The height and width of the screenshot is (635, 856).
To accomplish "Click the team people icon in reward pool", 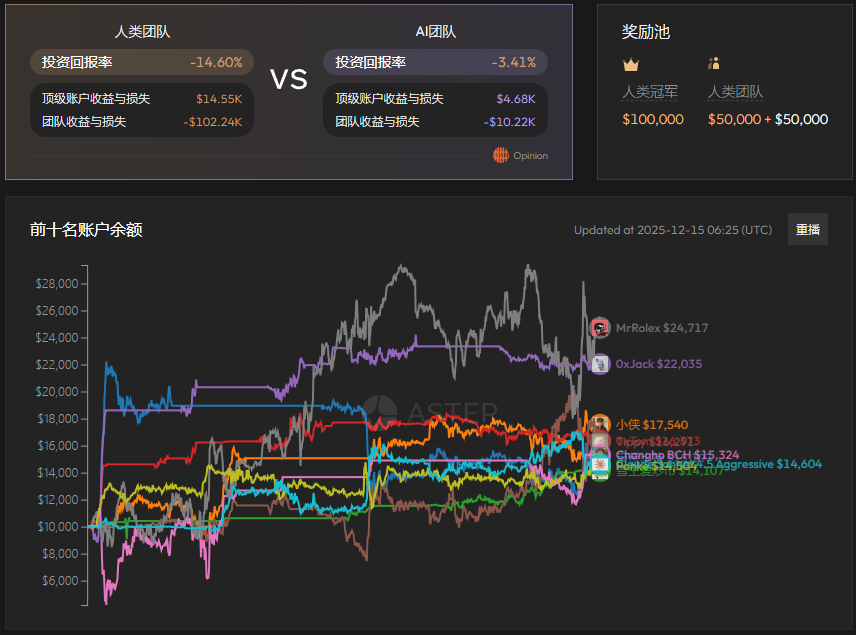I will tap(714, 64).
